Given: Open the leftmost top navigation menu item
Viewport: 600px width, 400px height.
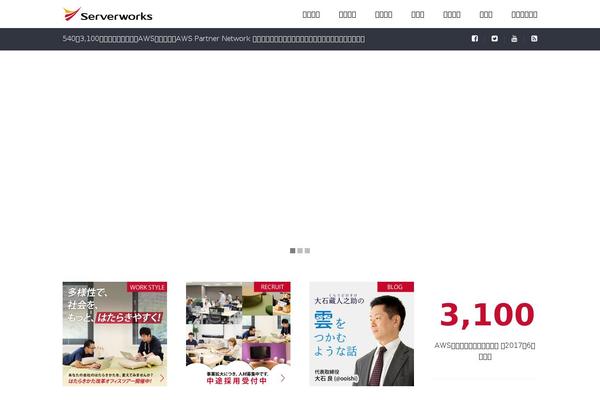Looking at the screenshot, I should (x=311, y=14).
